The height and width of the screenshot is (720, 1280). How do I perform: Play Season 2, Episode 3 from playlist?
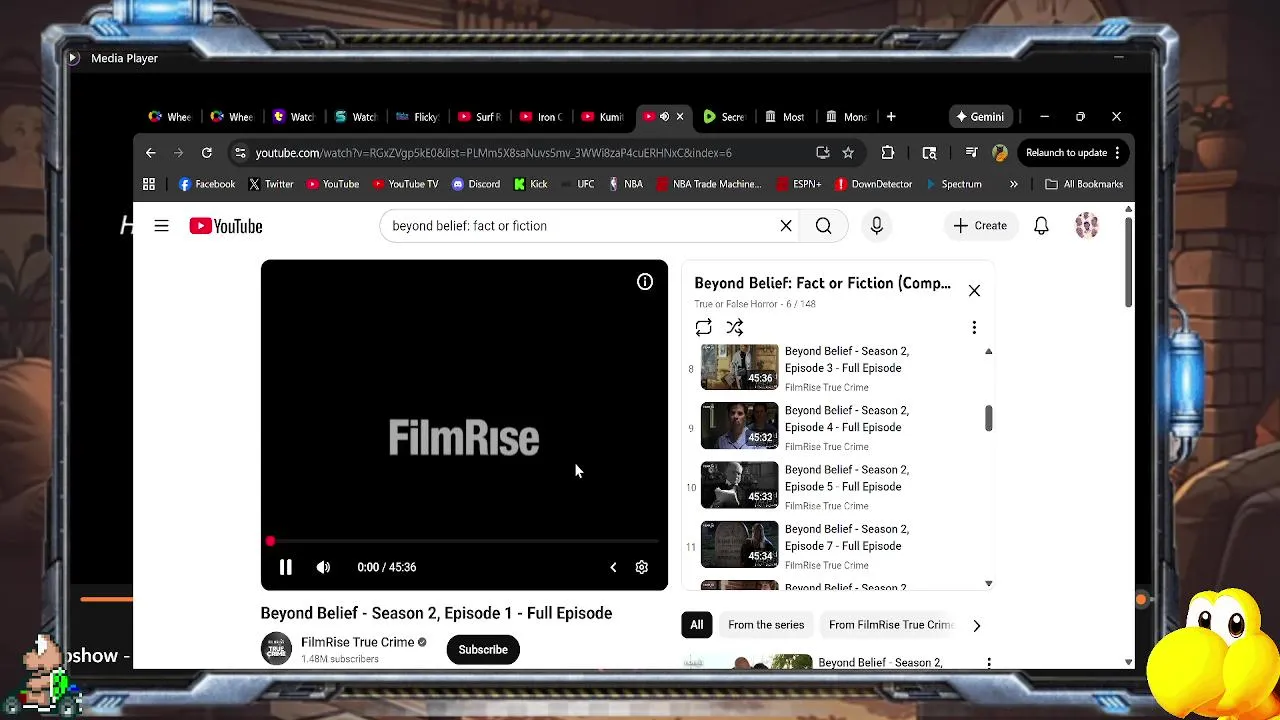833,368
